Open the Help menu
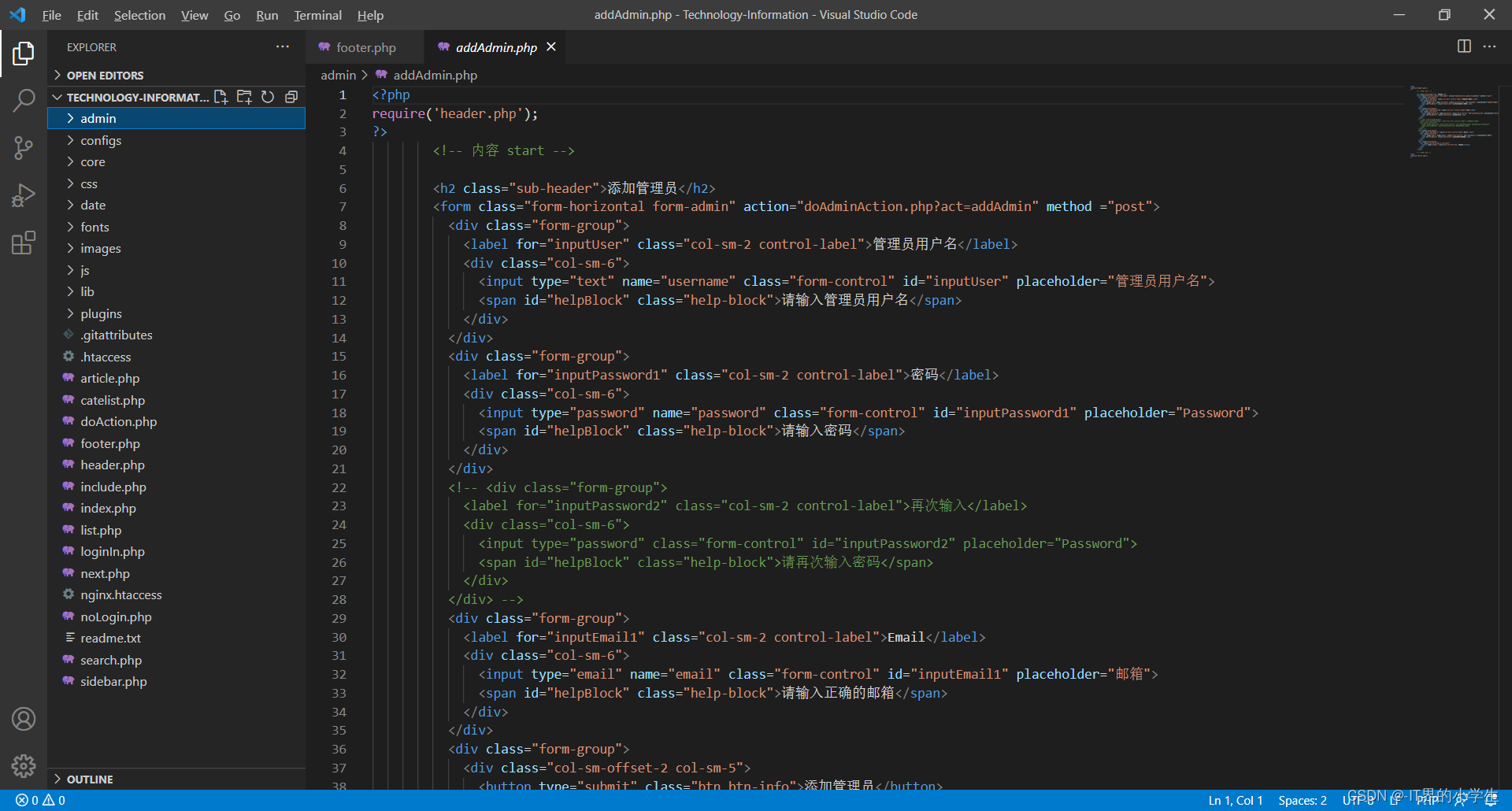This screenshot has height=811, width=1512. (370, 15)
